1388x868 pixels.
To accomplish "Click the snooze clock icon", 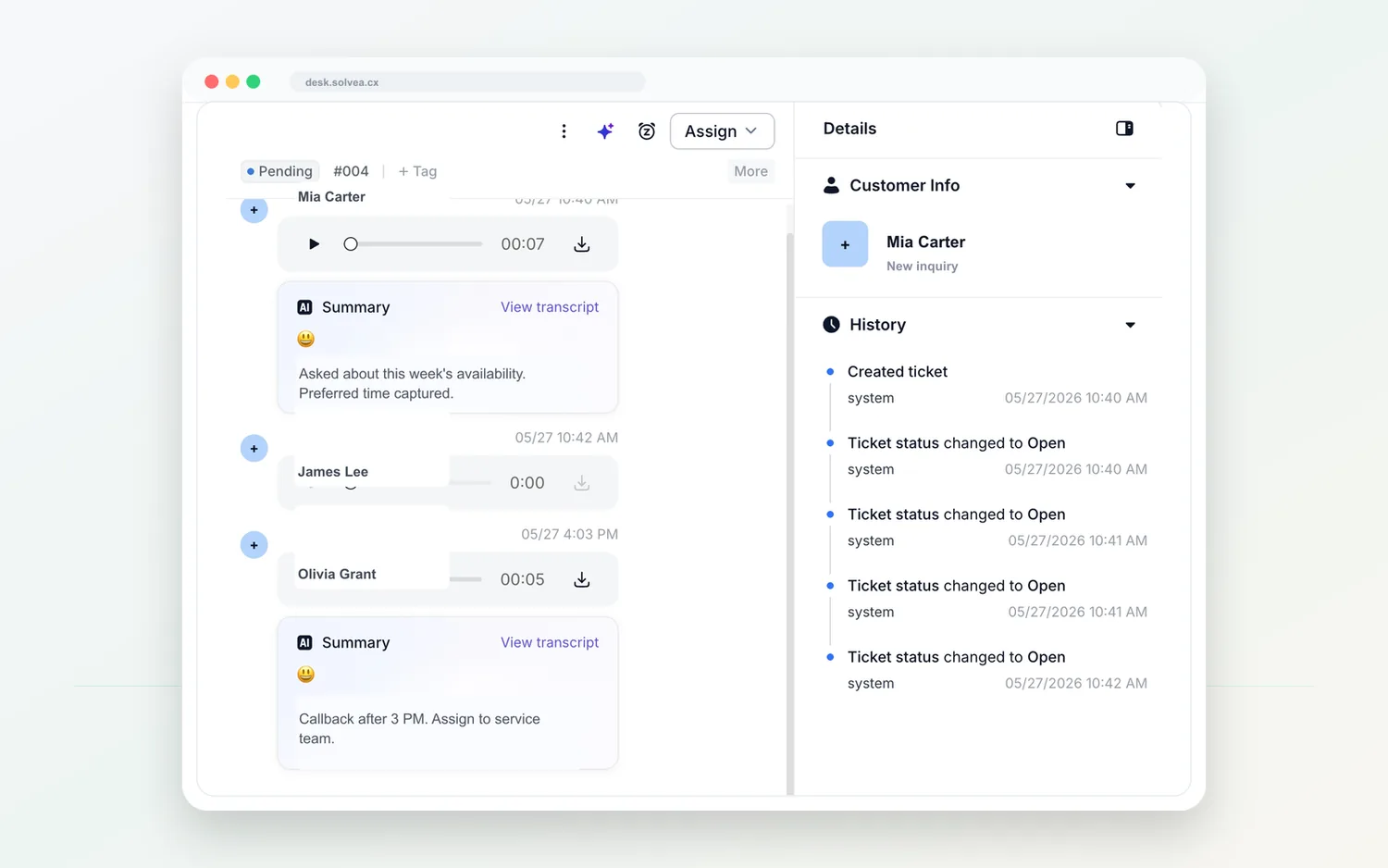I will click(647, 131).
